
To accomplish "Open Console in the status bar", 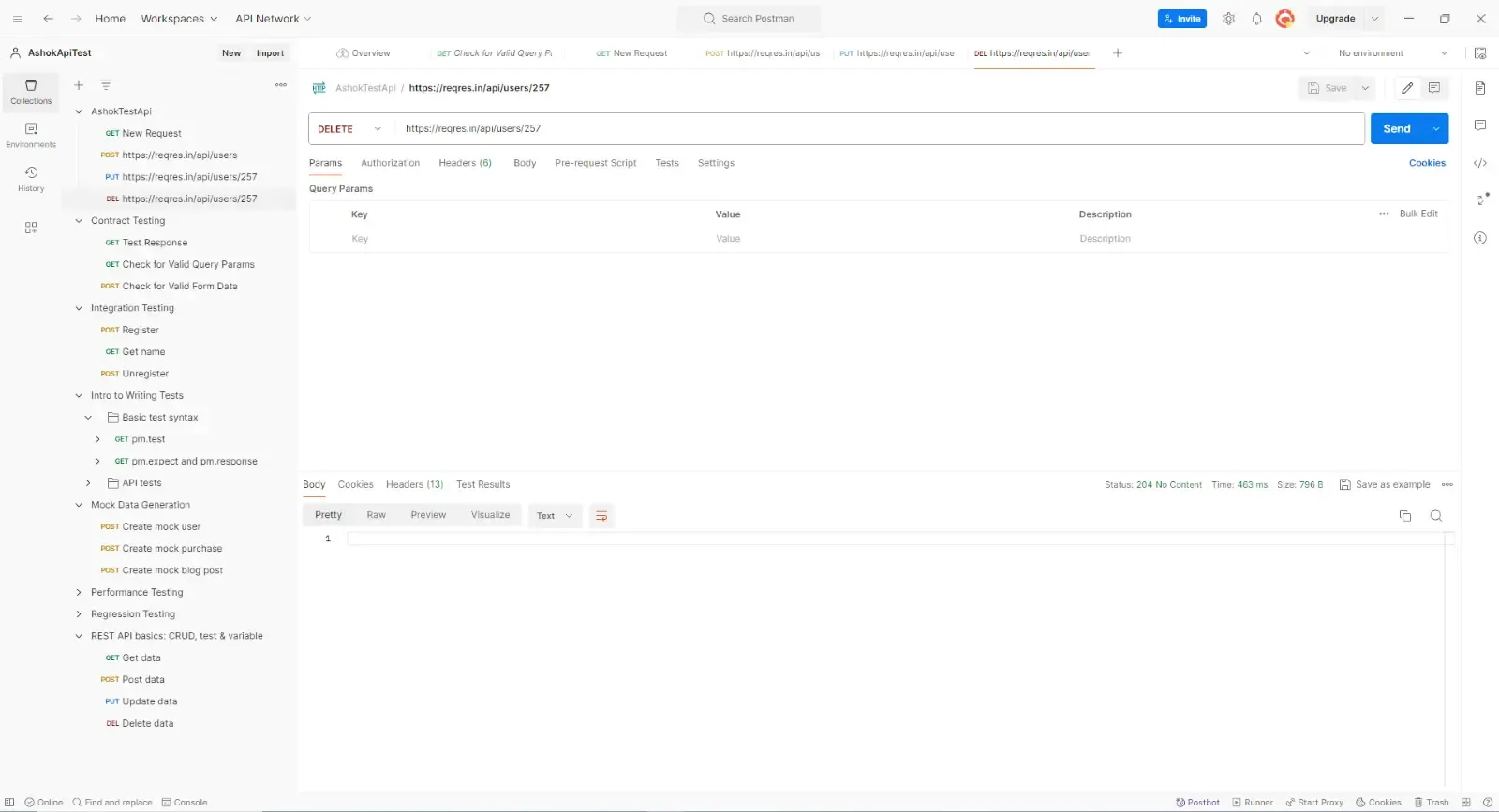I will coord(185,803).
